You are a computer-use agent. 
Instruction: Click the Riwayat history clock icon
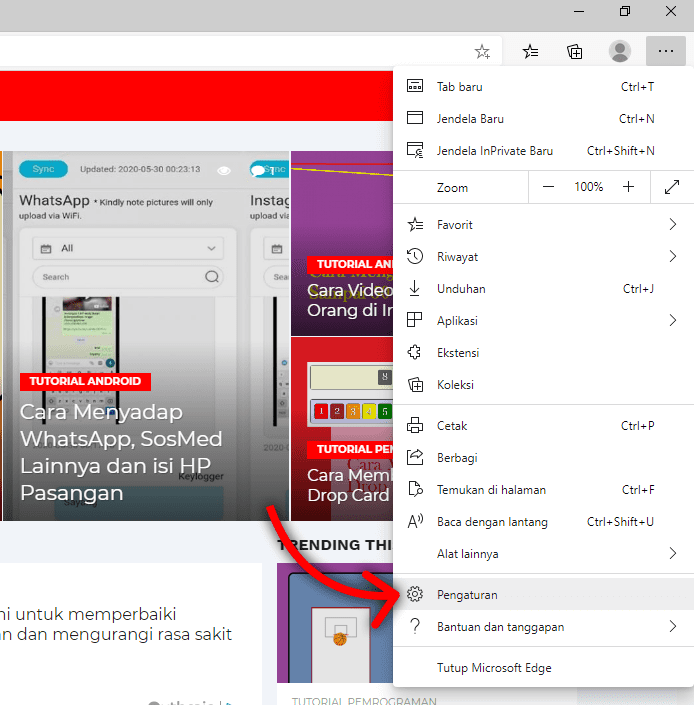click(x=415, y=256)
